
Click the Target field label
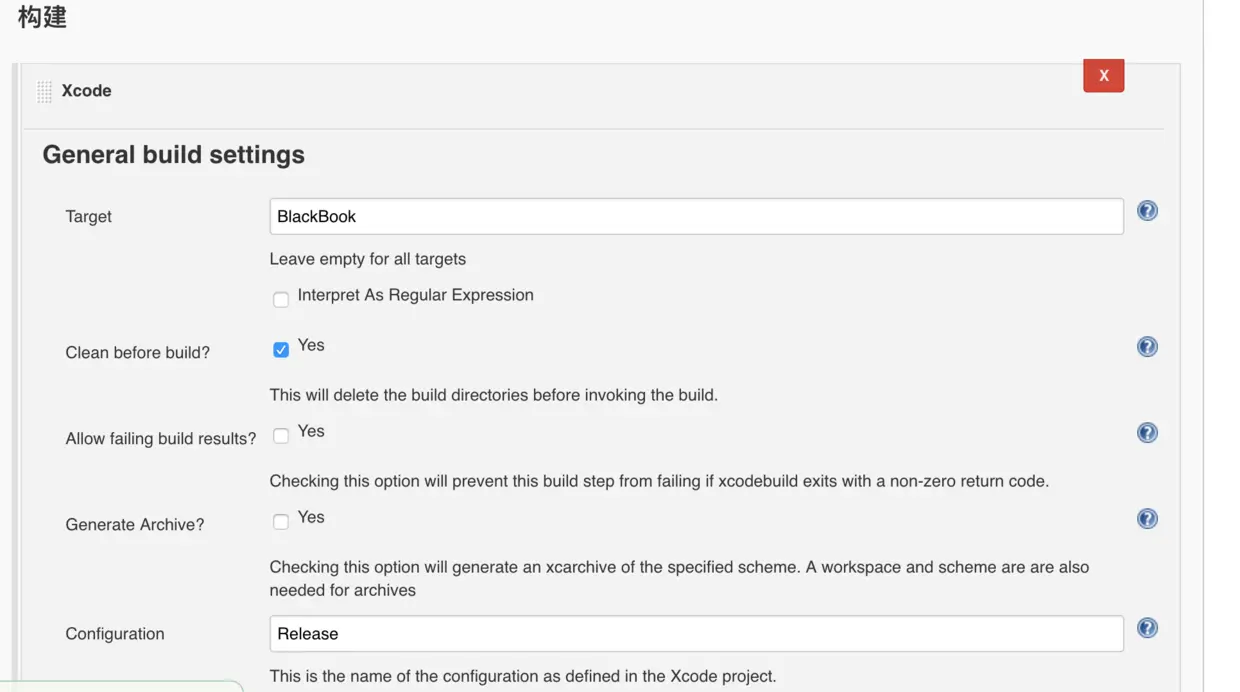click(88, 217)
